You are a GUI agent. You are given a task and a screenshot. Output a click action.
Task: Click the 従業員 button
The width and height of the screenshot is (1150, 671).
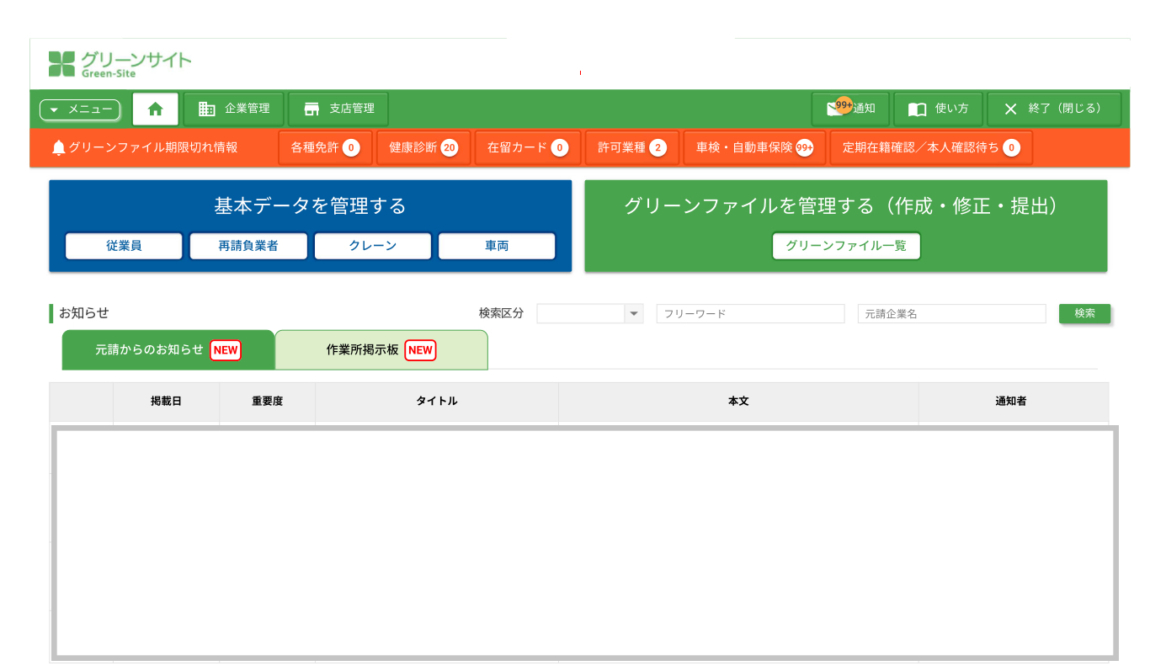tap(124, 246)
